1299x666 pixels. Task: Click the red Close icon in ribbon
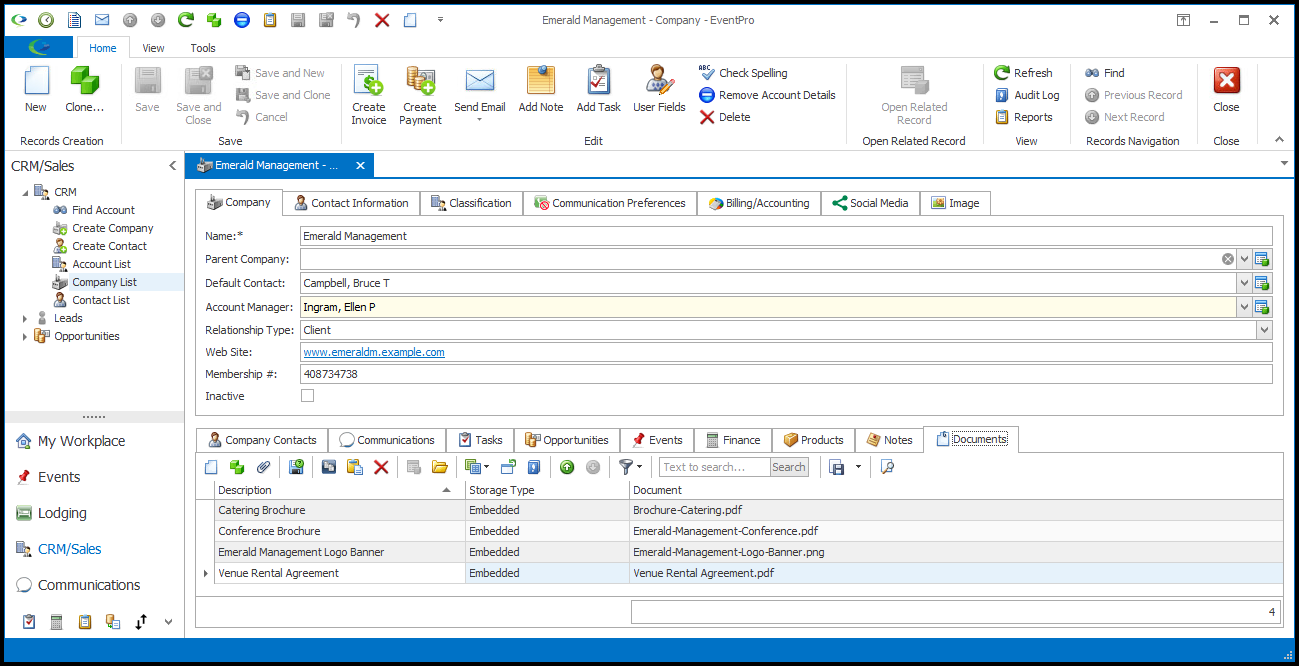coord(1226,81)
